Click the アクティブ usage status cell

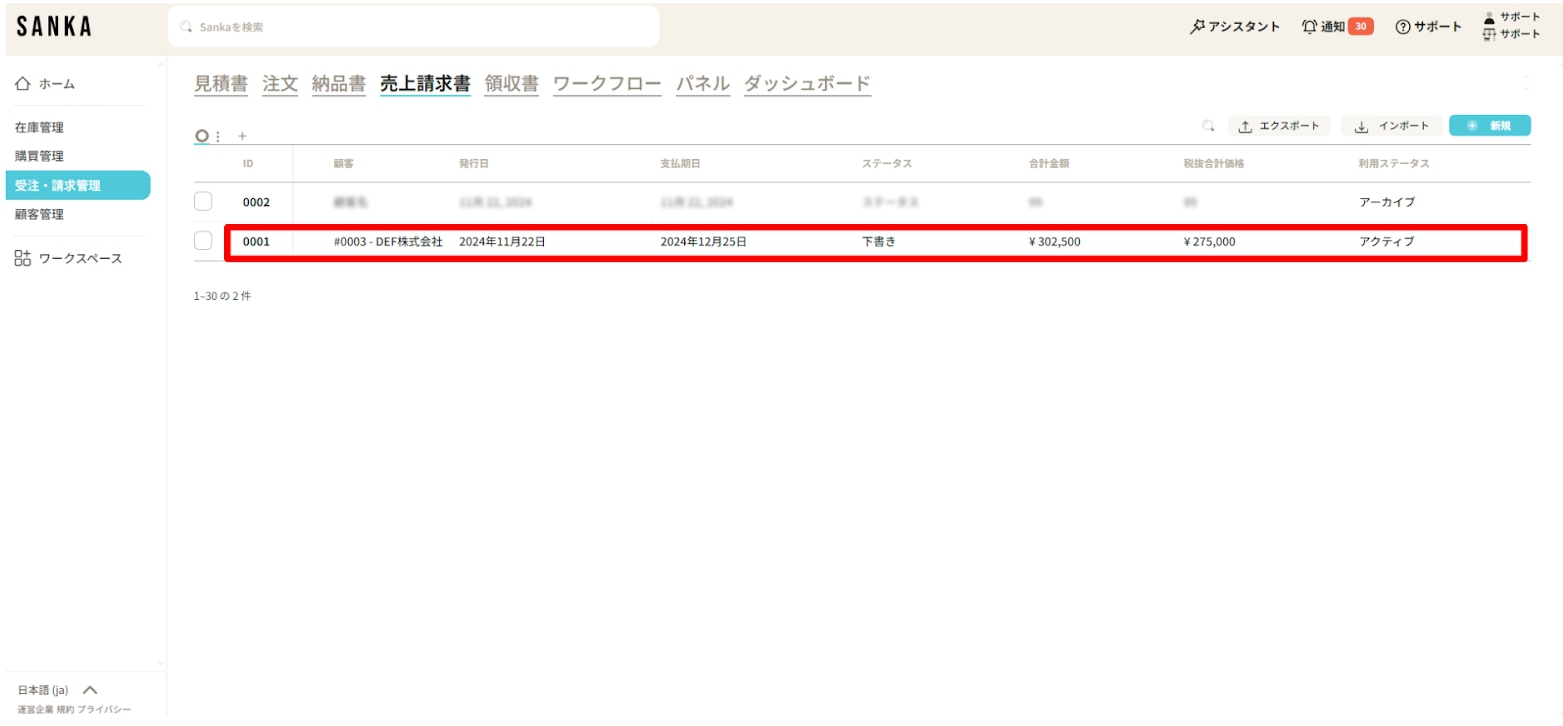[1387, 241]
